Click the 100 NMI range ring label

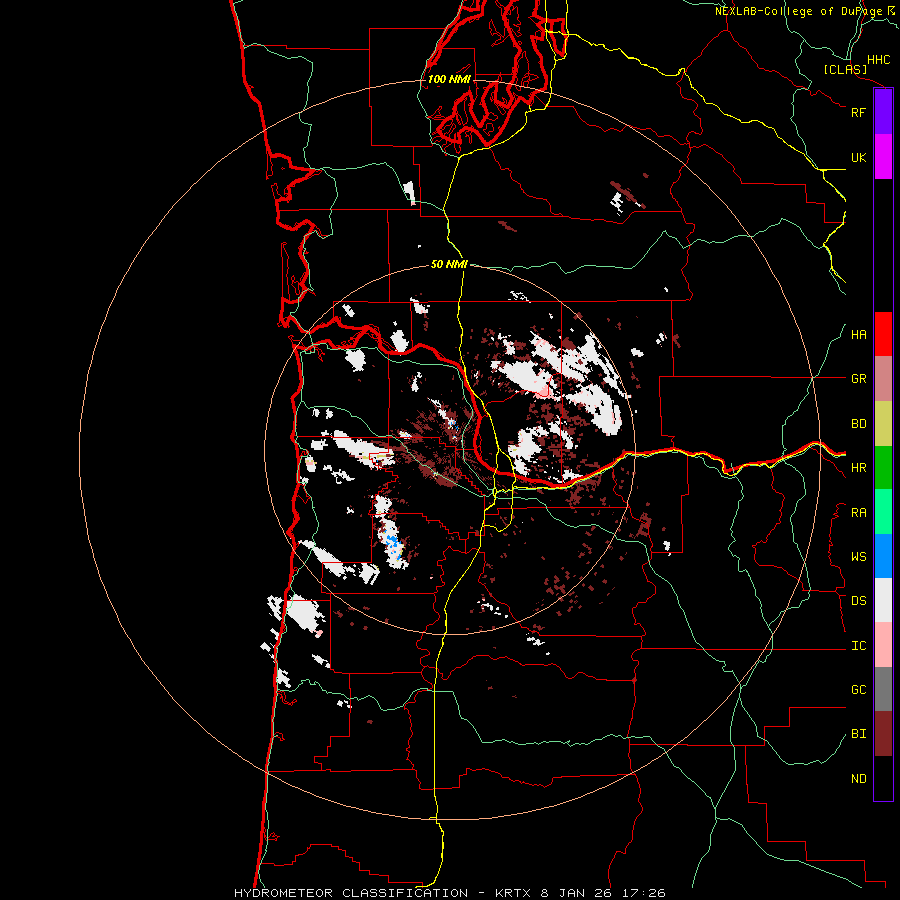tap(449, 79)
